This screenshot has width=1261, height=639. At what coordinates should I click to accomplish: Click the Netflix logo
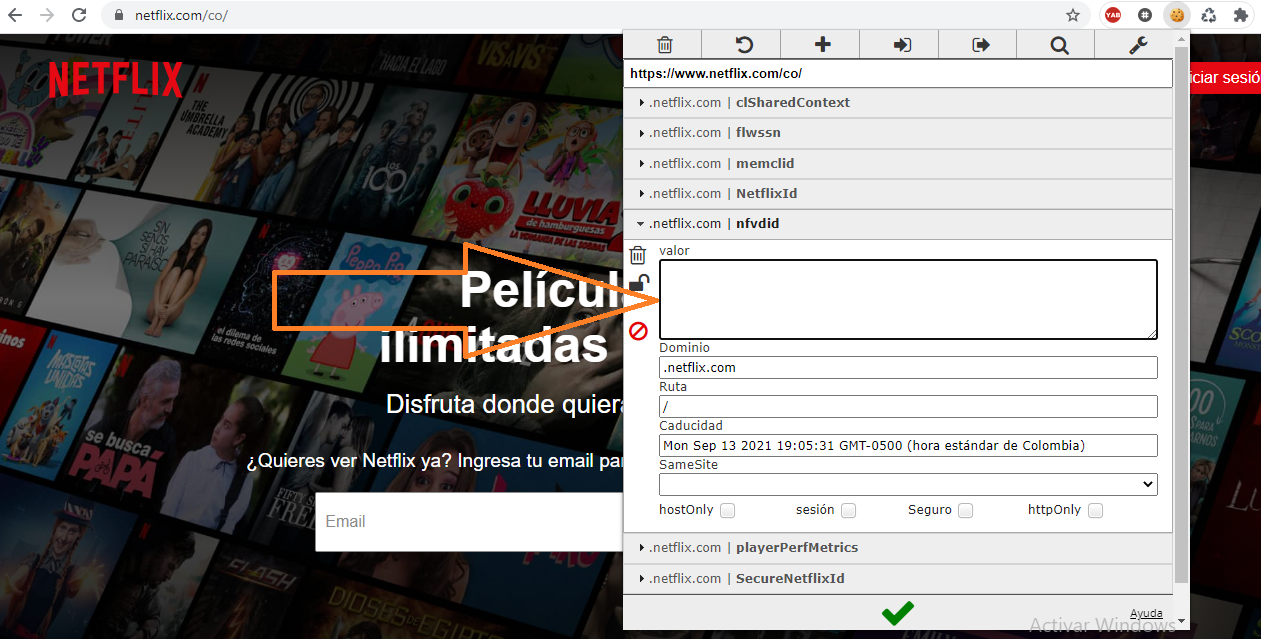click(x=116, y=79)
